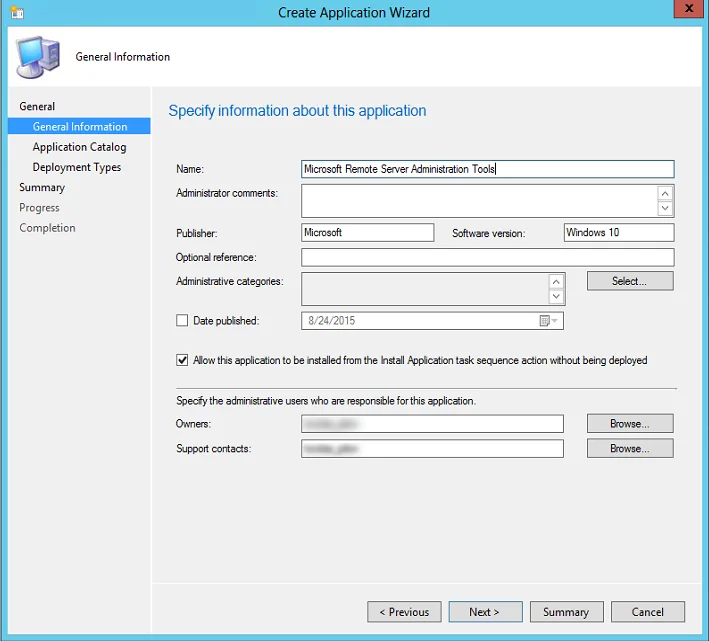The image size is (709, 641).
Task: Select the General step in sidebar
Action: tap(37, 106)
